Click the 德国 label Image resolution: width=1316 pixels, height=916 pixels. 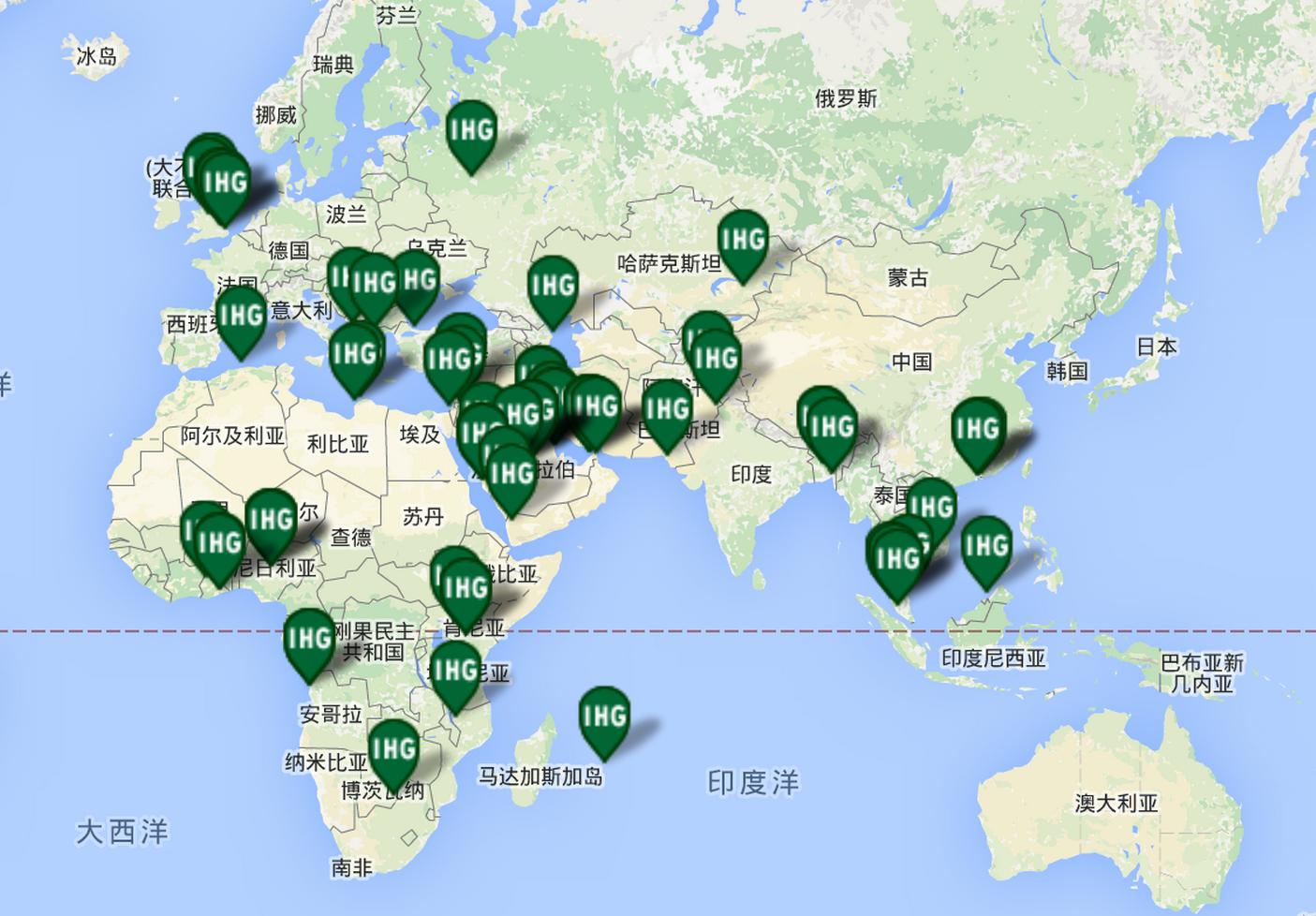[288, 251]
